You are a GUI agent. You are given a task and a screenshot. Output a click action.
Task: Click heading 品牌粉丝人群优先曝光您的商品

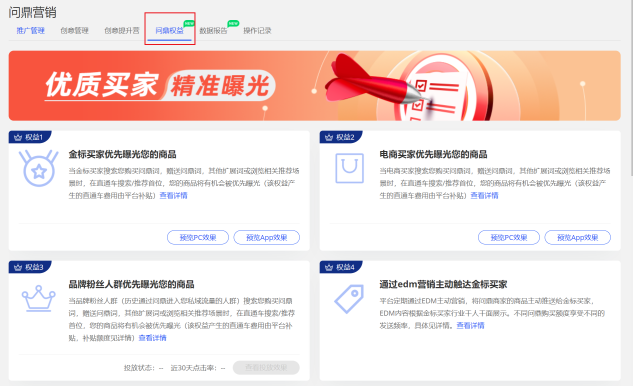[x=131, y=284]
